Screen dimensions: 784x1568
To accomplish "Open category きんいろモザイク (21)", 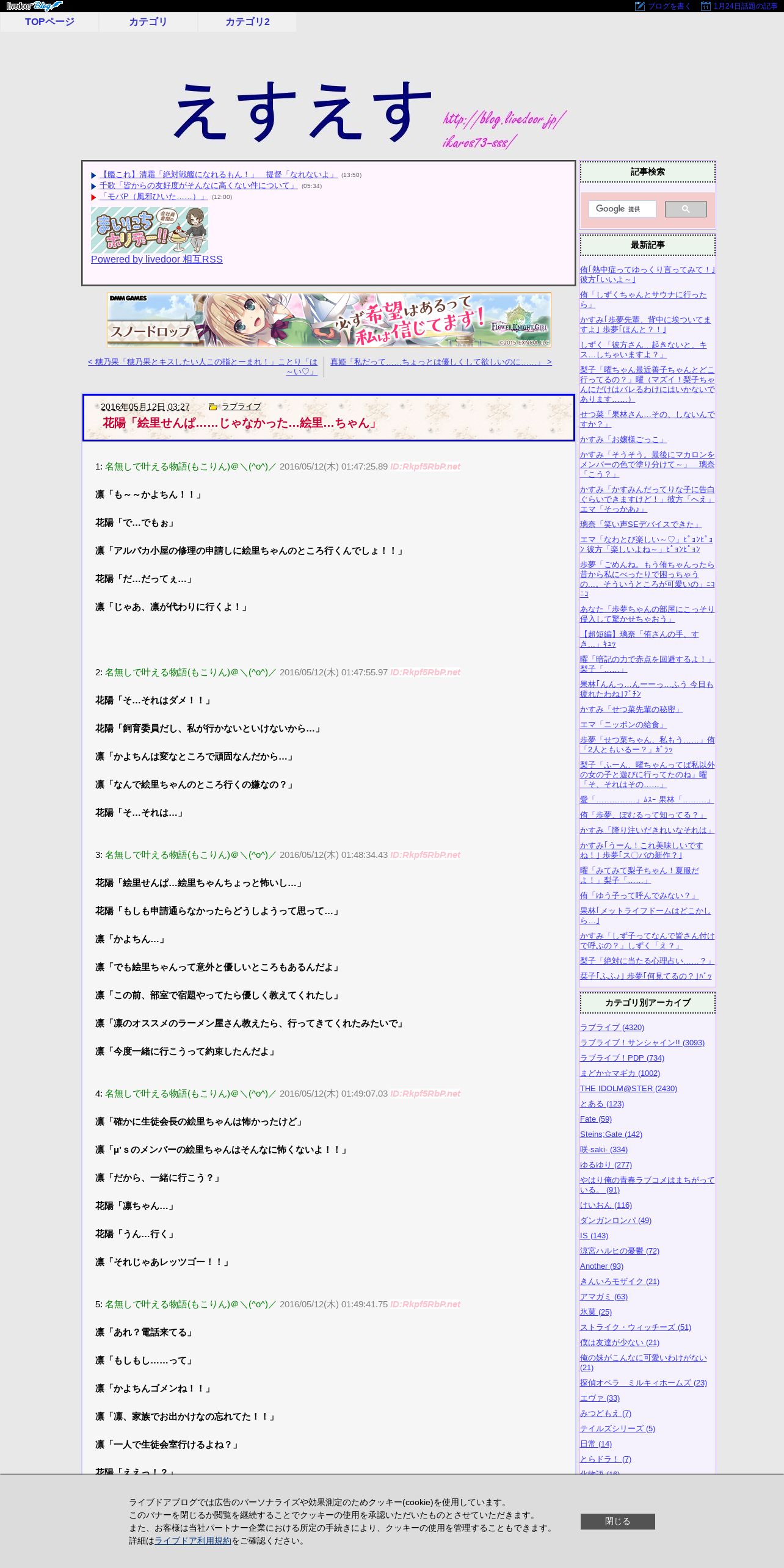I will 620,1282.
